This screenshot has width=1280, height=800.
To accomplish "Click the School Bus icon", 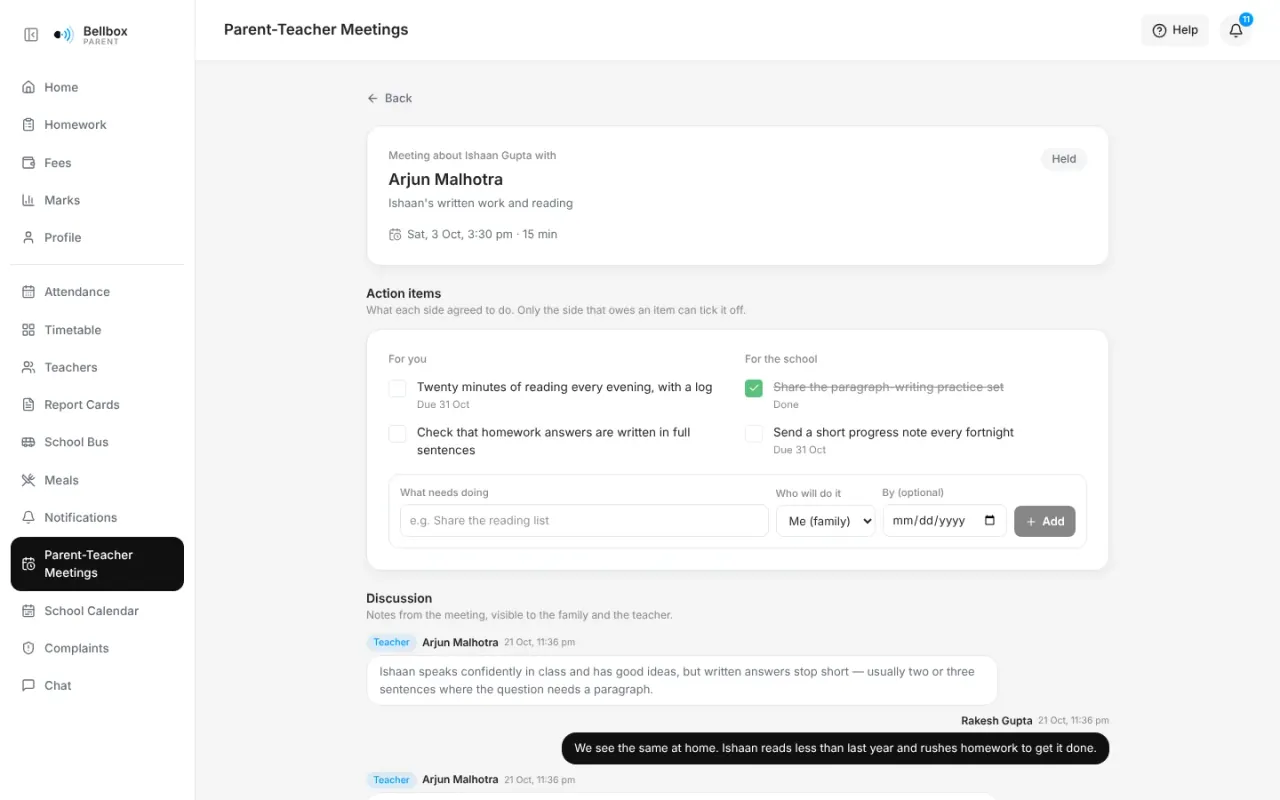I will click(x=28, y=442).
